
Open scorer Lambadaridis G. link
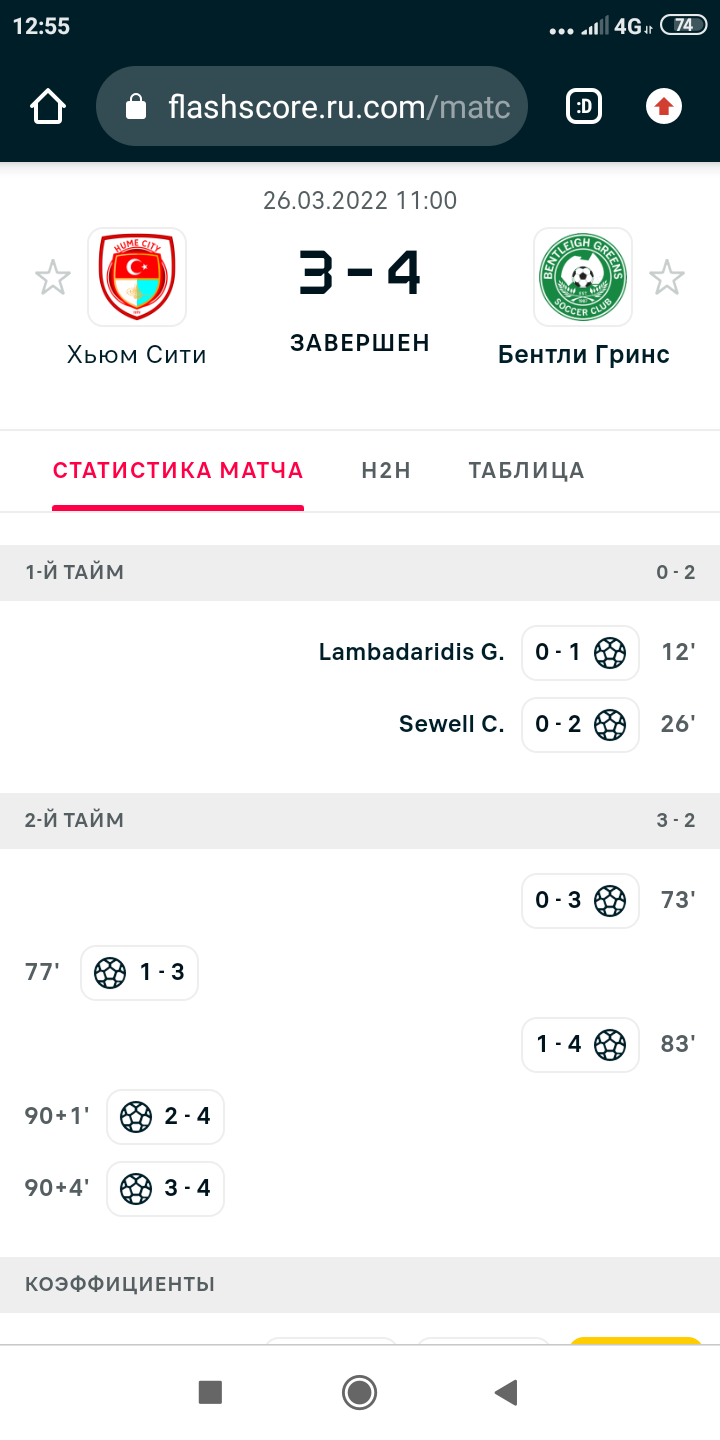click(x=411, y=653)
